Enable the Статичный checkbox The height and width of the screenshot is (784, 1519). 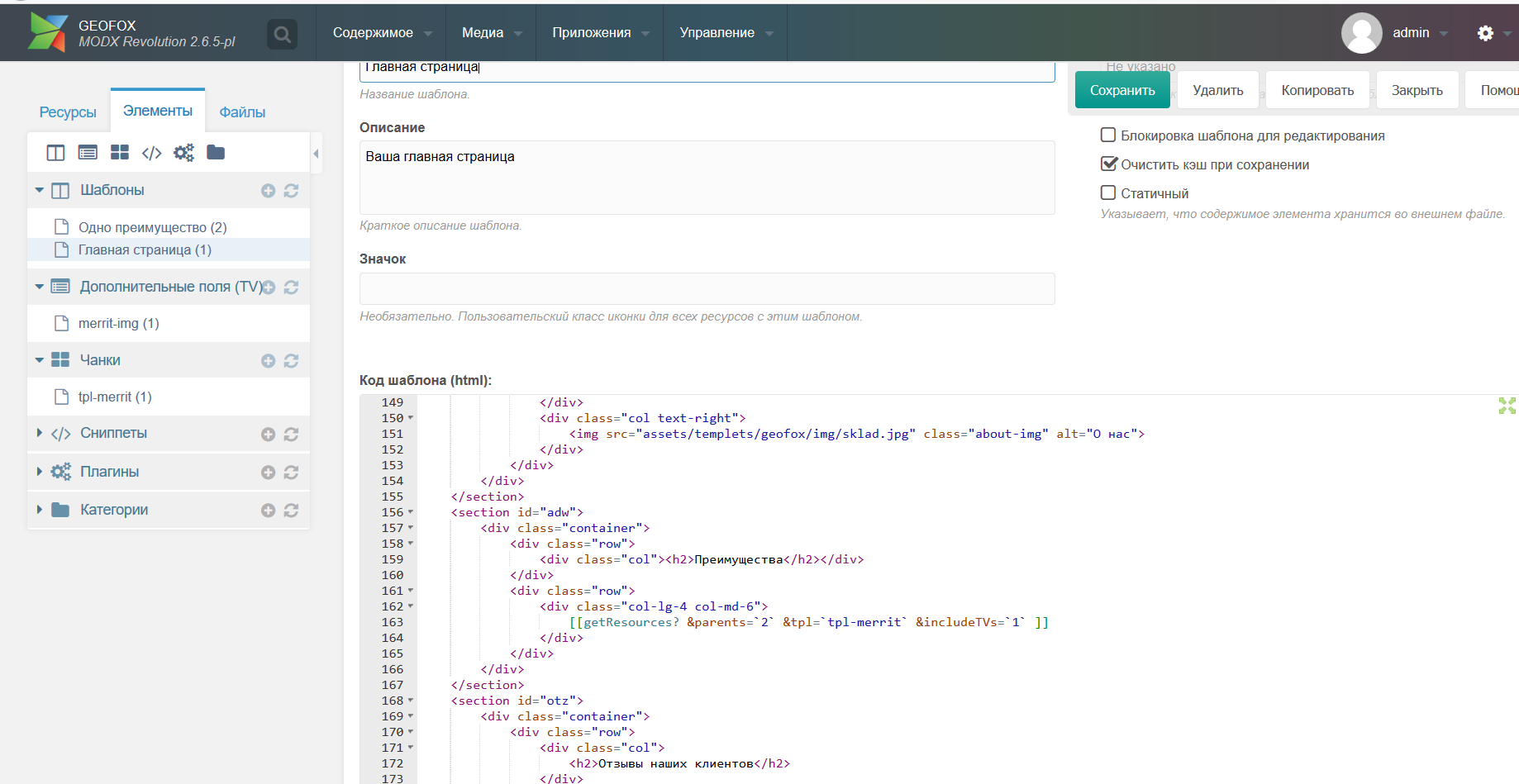(x=1108, y=192)
